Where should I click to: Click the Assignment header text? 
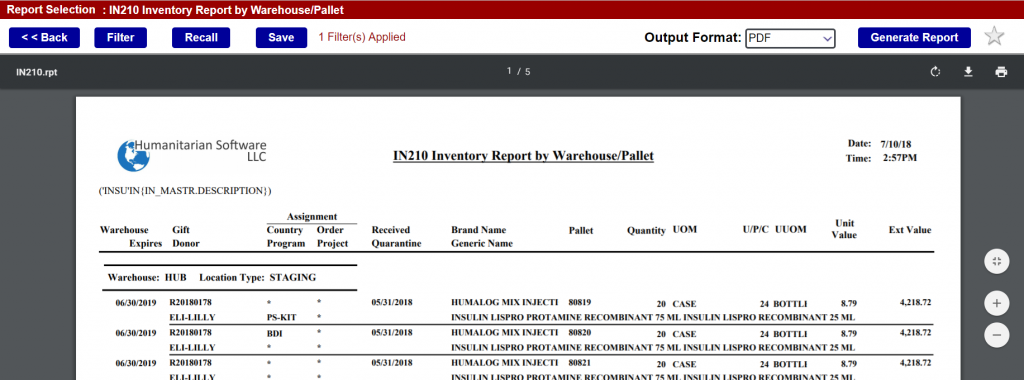click(x=312, y=217)
